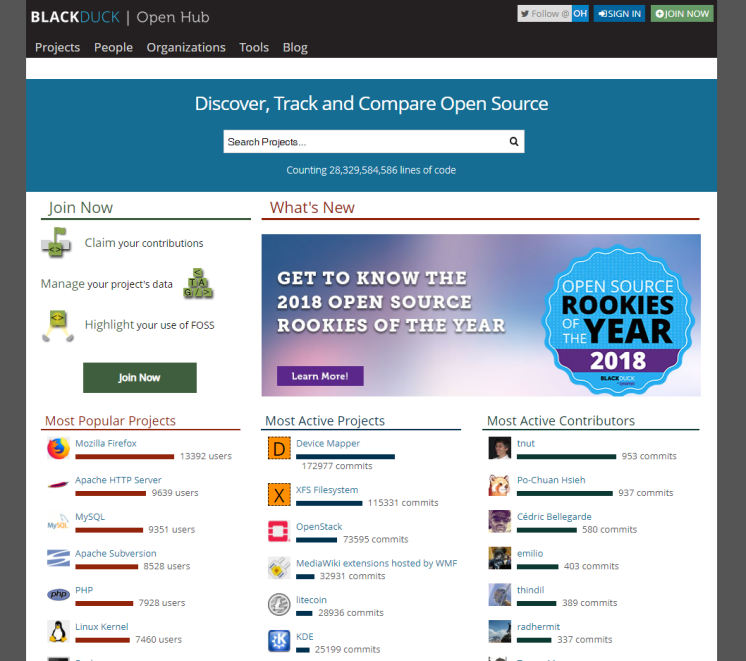Open contributor tnut's profile link
The width and height of the screenshot is (746, 661).
pyautogui.click(x=526, y=443)
